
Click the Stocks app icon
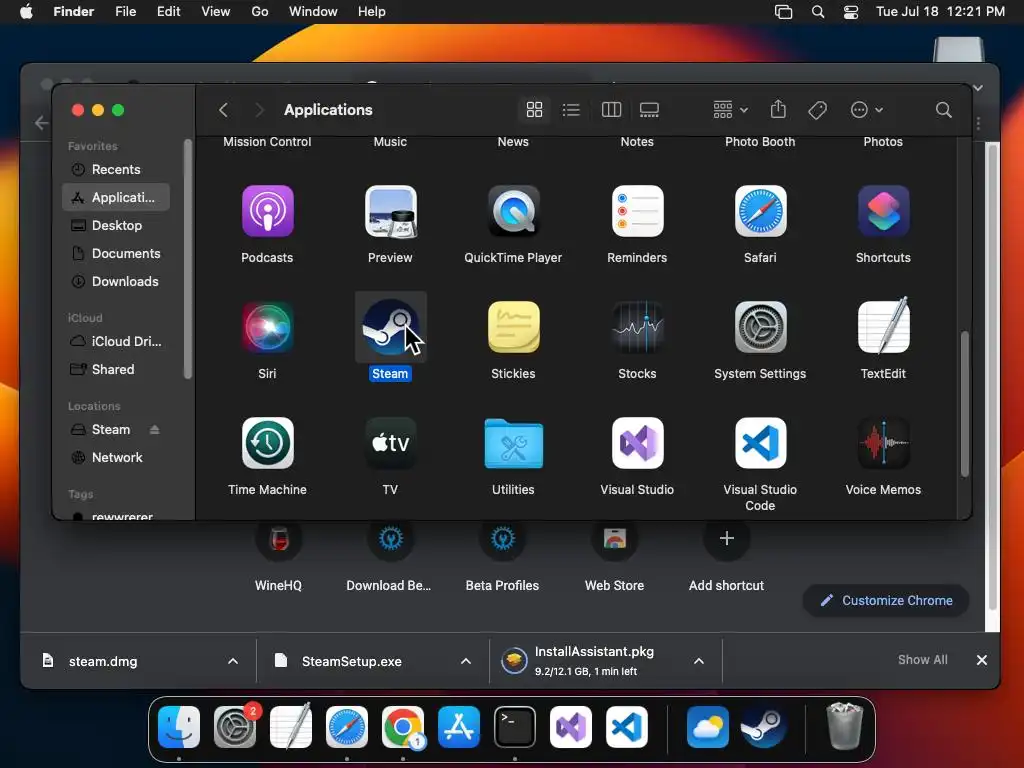point(637,327)
